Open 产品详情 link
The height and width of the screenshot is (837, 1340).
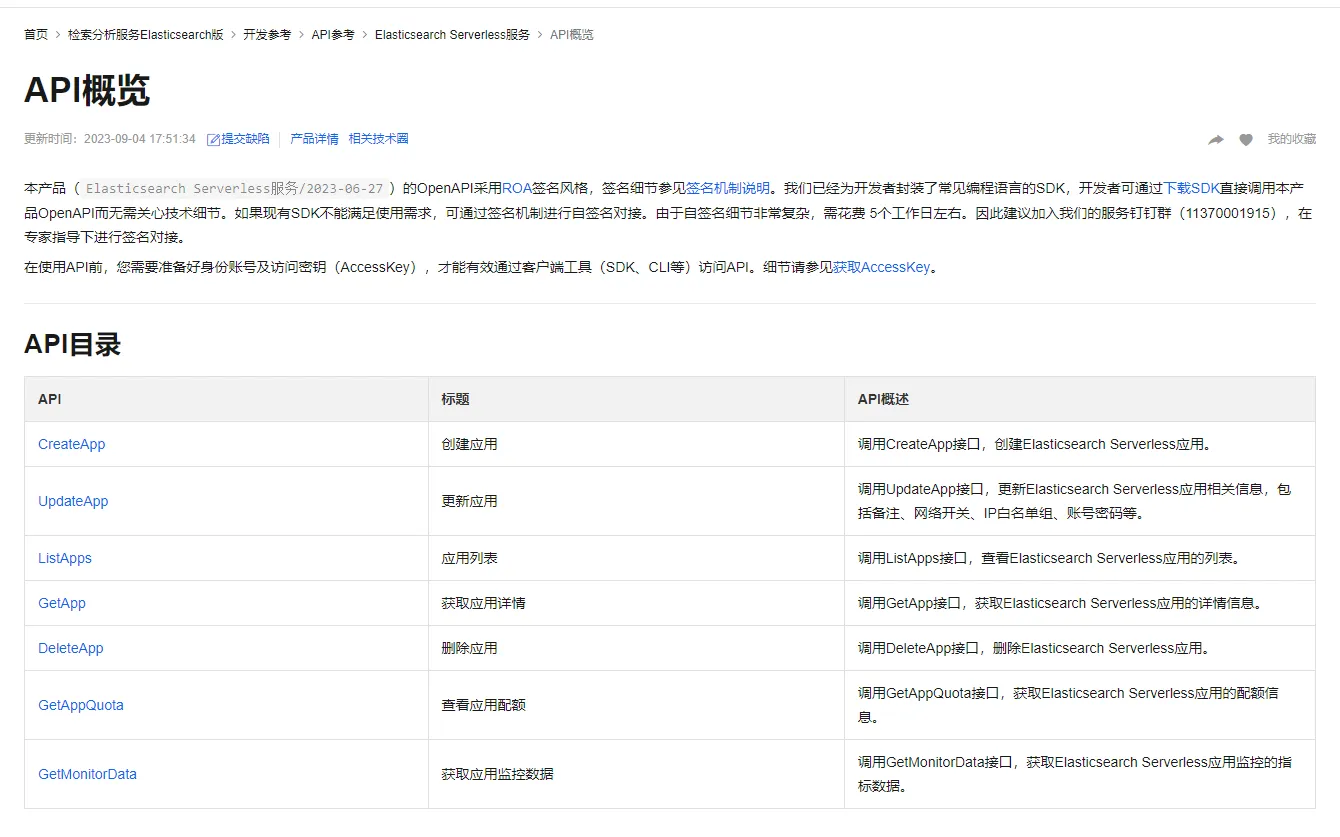[314, 139]
